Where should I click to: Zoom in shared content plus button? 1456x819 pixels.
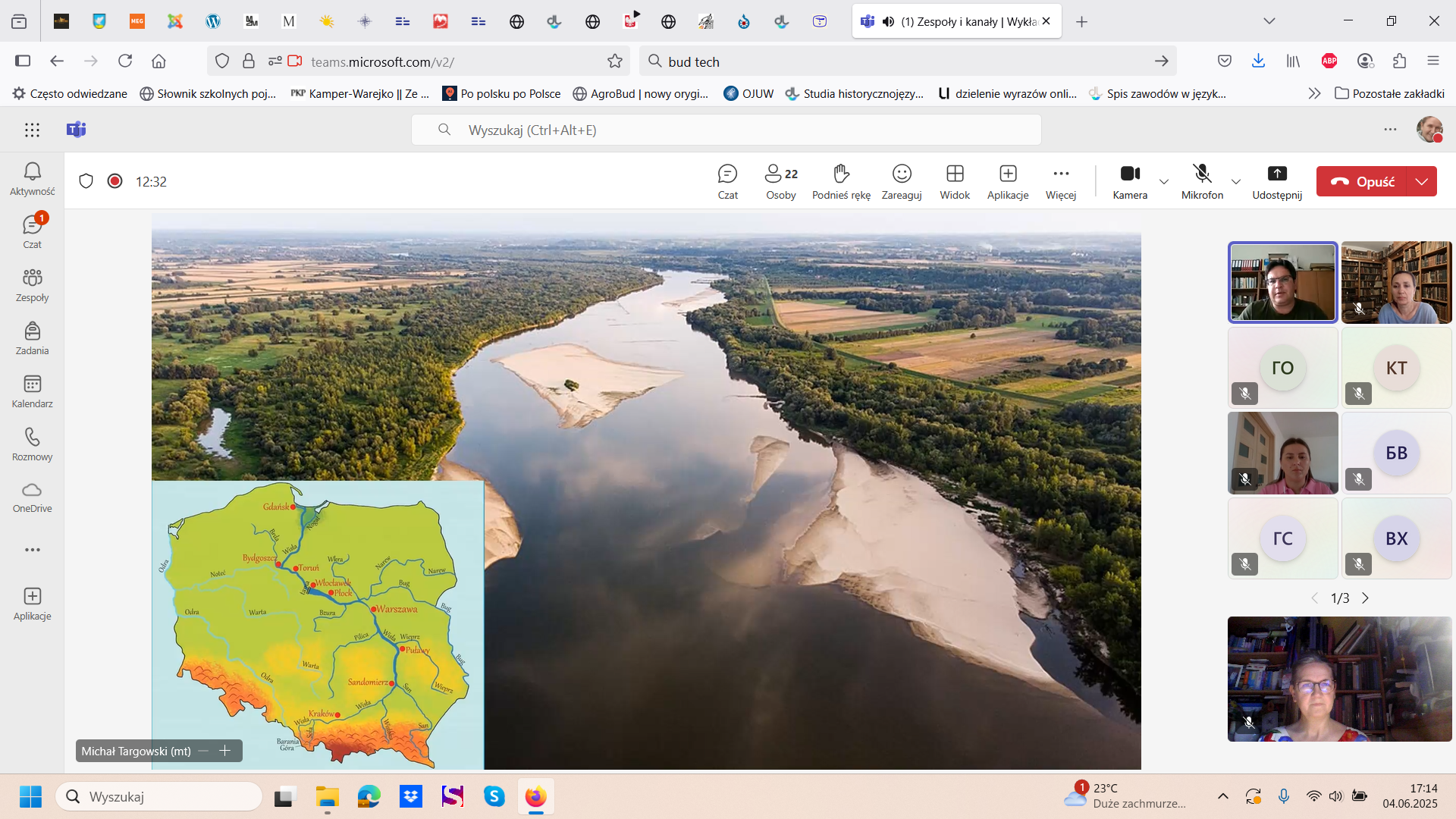[225, 751]
